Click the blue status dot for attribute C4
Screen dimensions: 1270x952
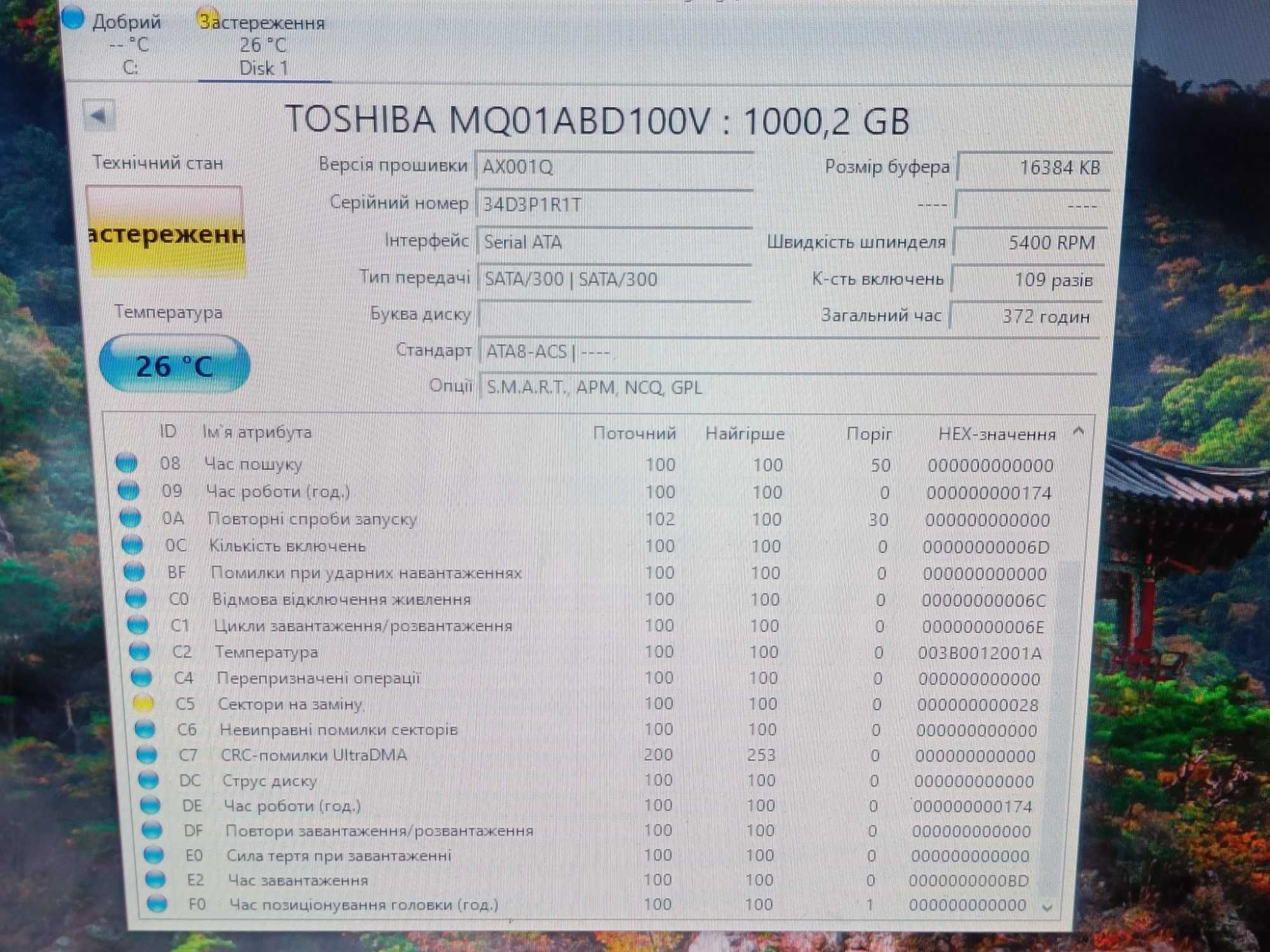pos(142,677)
